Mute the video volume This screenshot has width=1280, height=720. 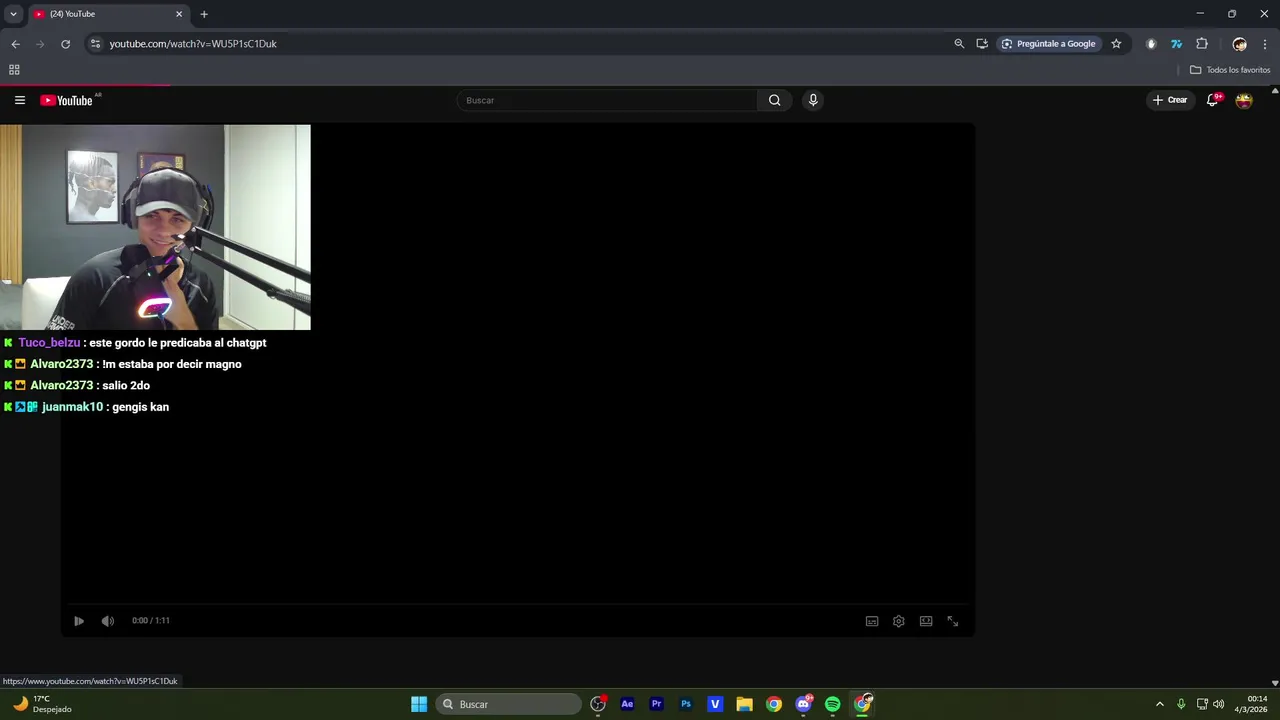[x=108, y=621]
